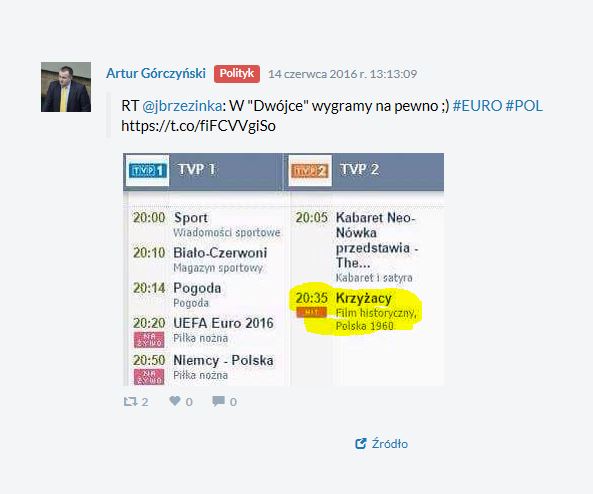Click the retweet icon
This screenshot has width=593, height=494.
pyautogui.click(x=130, y=401)
